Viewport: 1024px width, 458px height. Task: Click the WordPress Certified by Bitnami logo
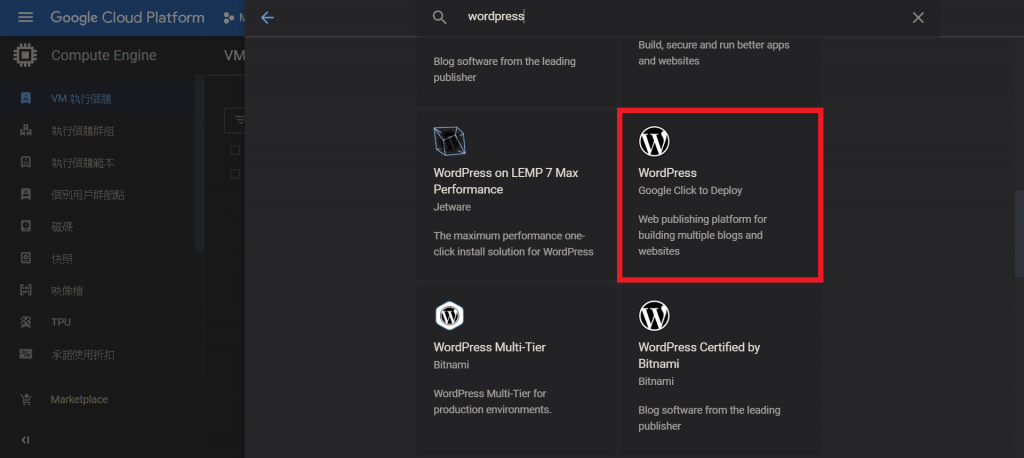(x=654, y=316)
